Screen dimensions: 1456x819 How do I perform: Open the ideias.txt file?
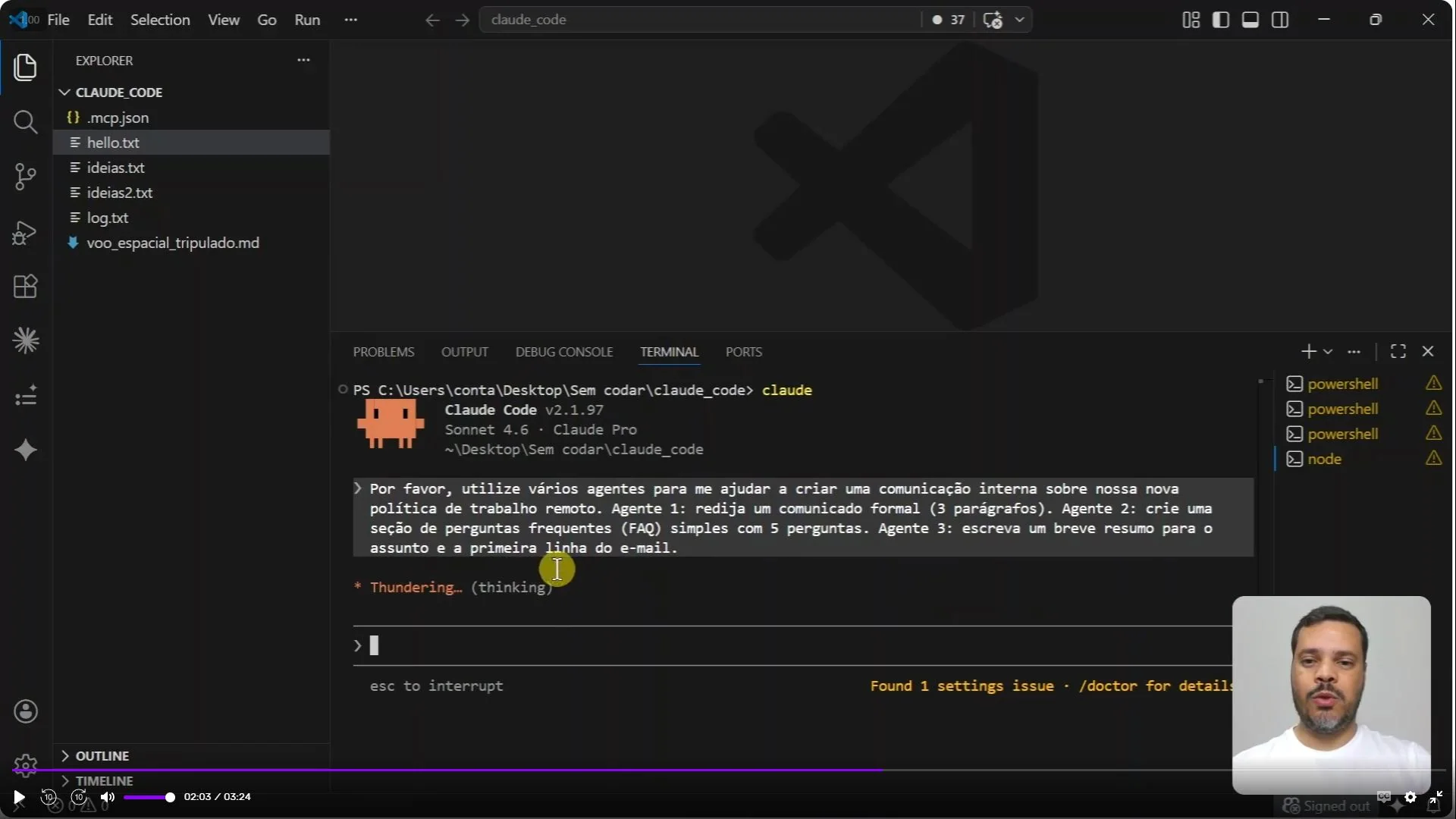(191, 168)
